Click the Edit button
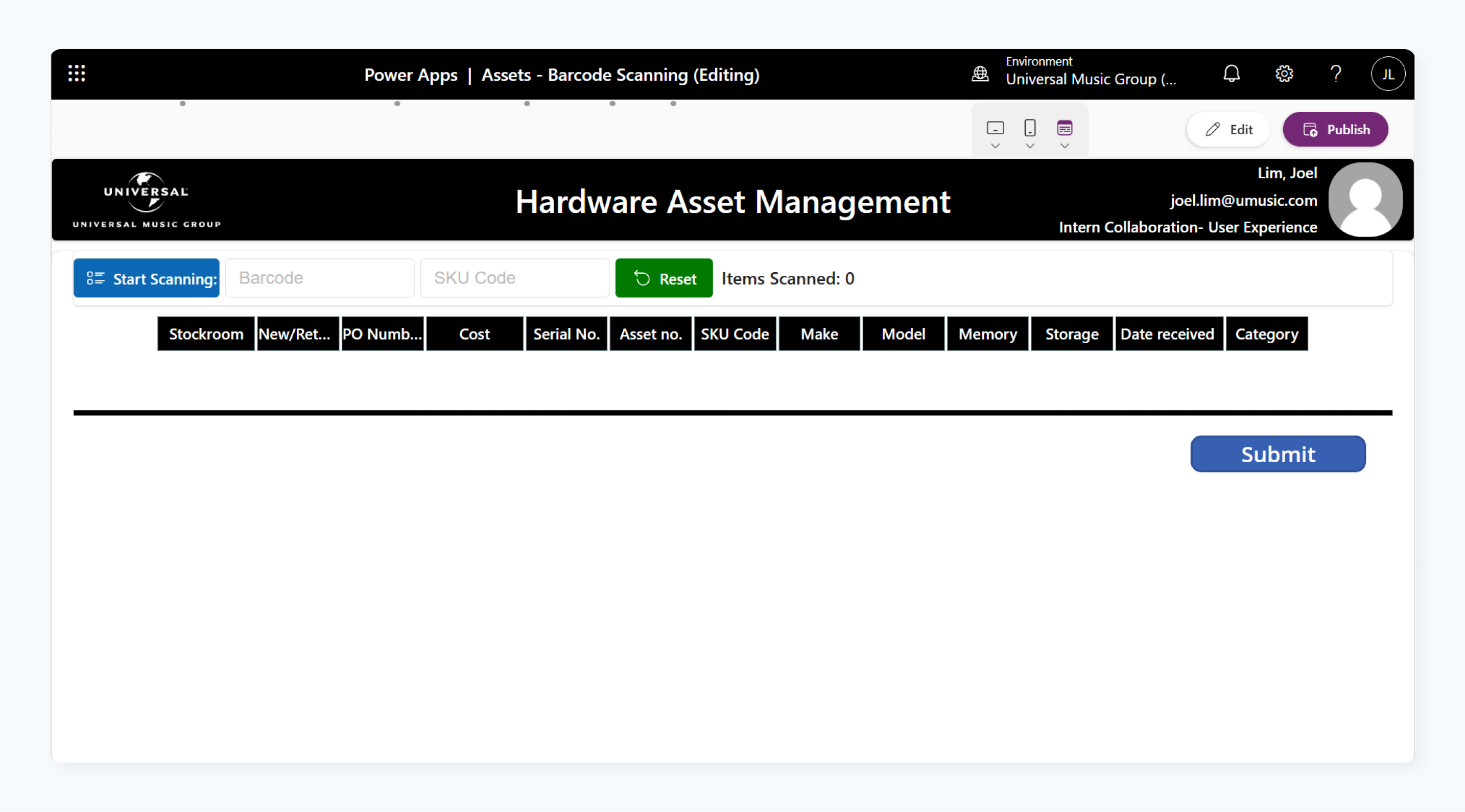Image resolution: width=1465 pixels, height=812 pixels. [x=1227, y=130]
